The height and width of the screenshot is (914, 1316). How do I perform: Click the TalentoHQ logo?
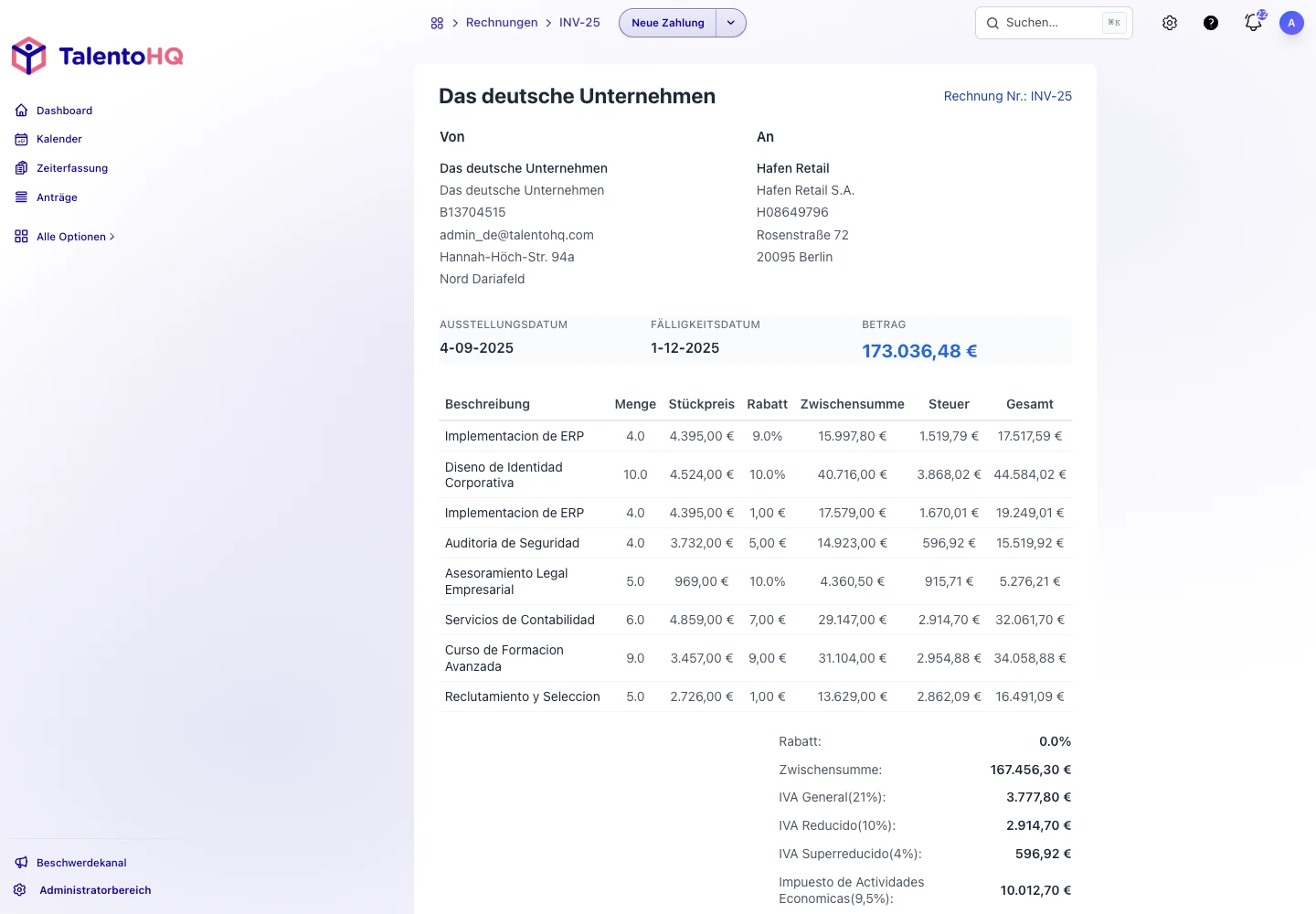(97, 56)
